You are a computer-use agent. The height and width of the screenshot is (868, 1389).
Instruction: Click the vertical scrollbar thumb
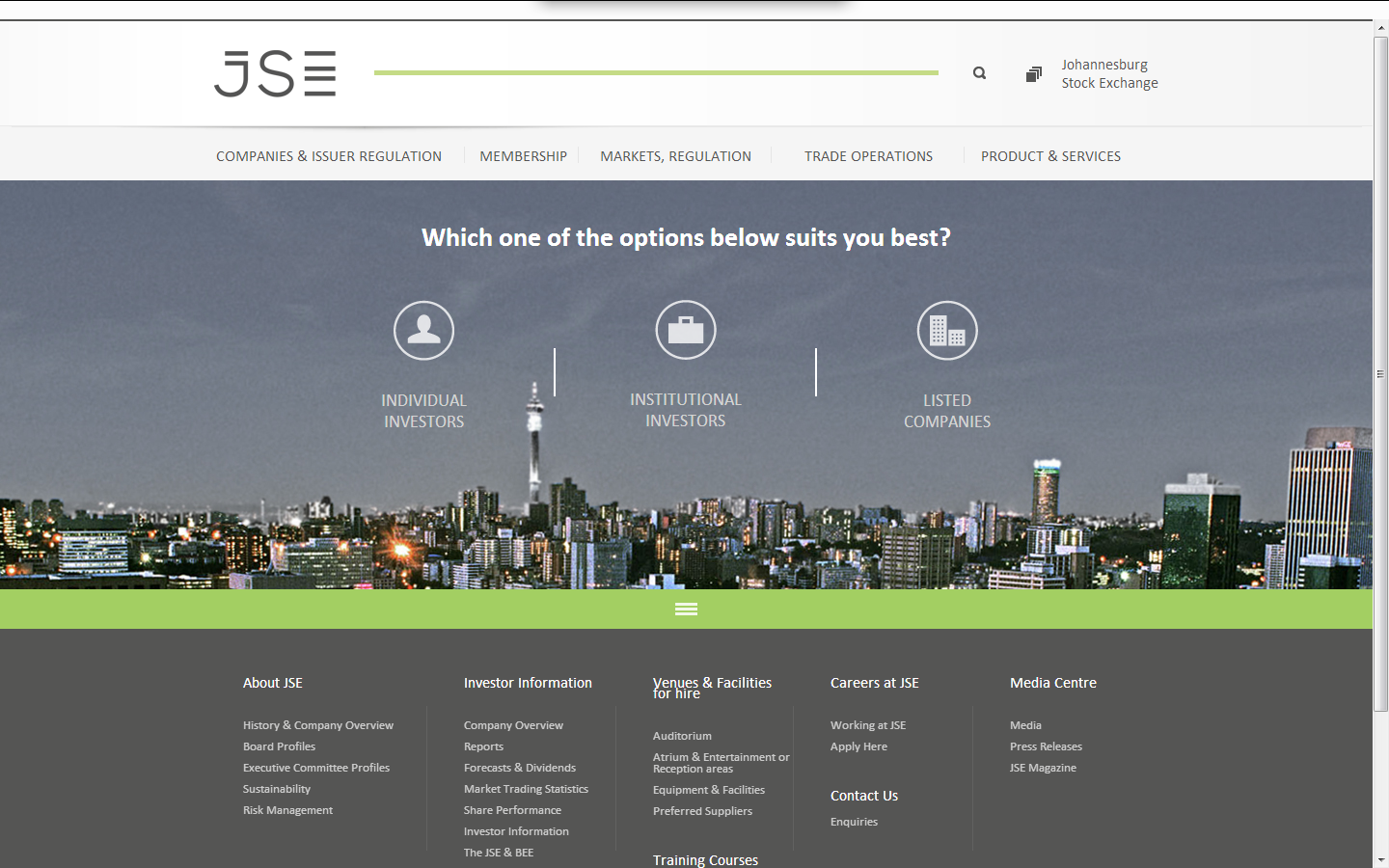1381,374
